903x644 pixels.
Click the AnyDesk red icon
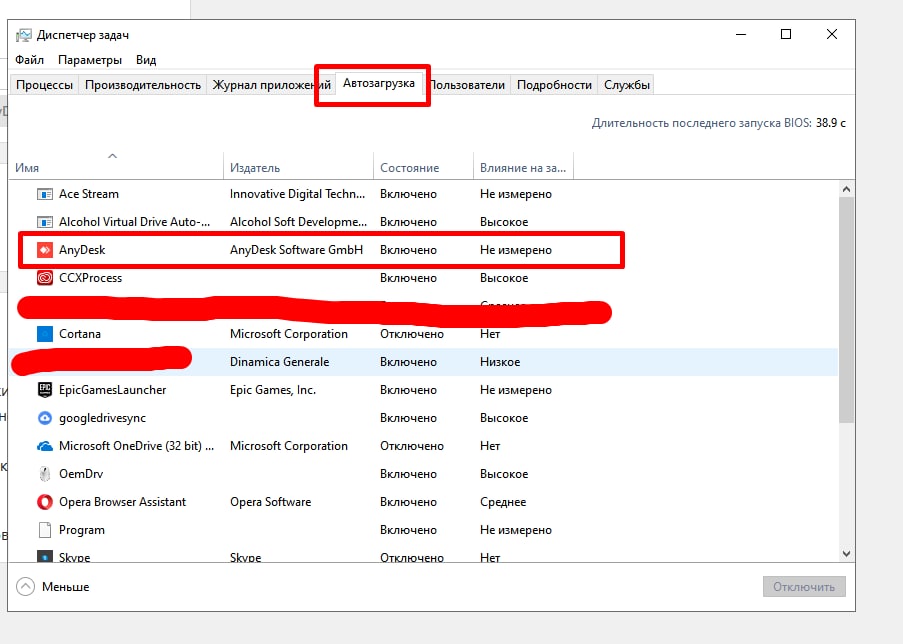tap(44, 250)
